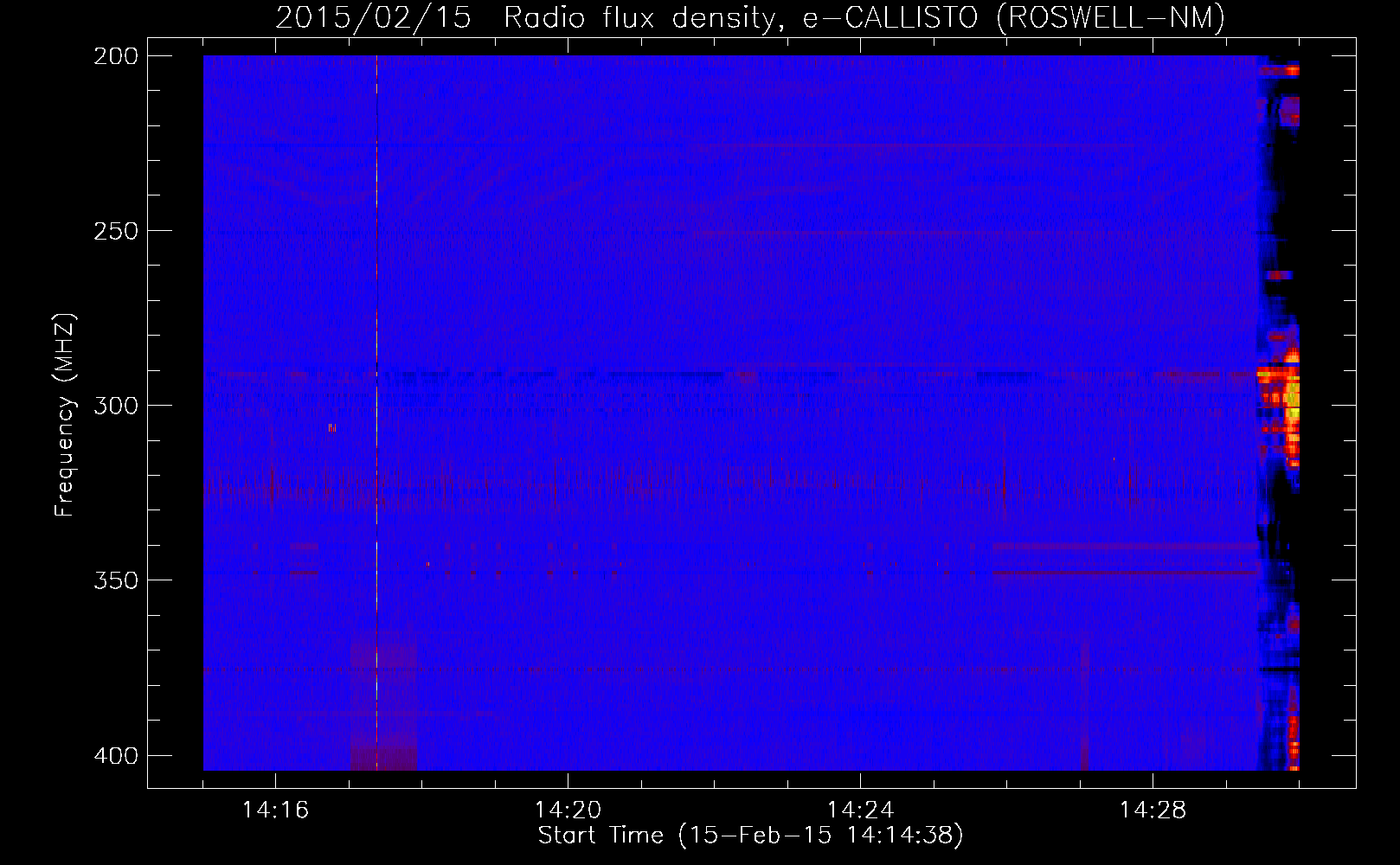
Task: Click the plot title with 2015/02/15 Radio flux density
Action: (x=750, y=17)
